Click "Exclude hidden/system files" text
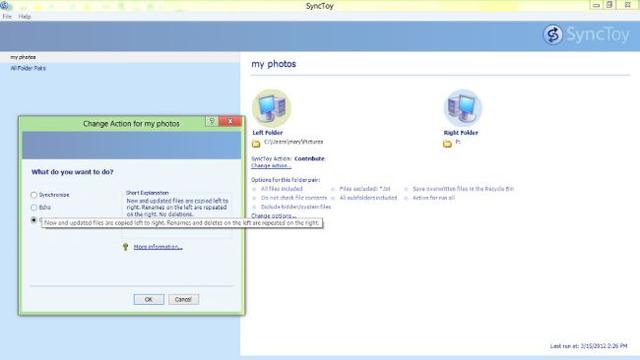This screenshot has height=360, width=640. tap(296, 207)
